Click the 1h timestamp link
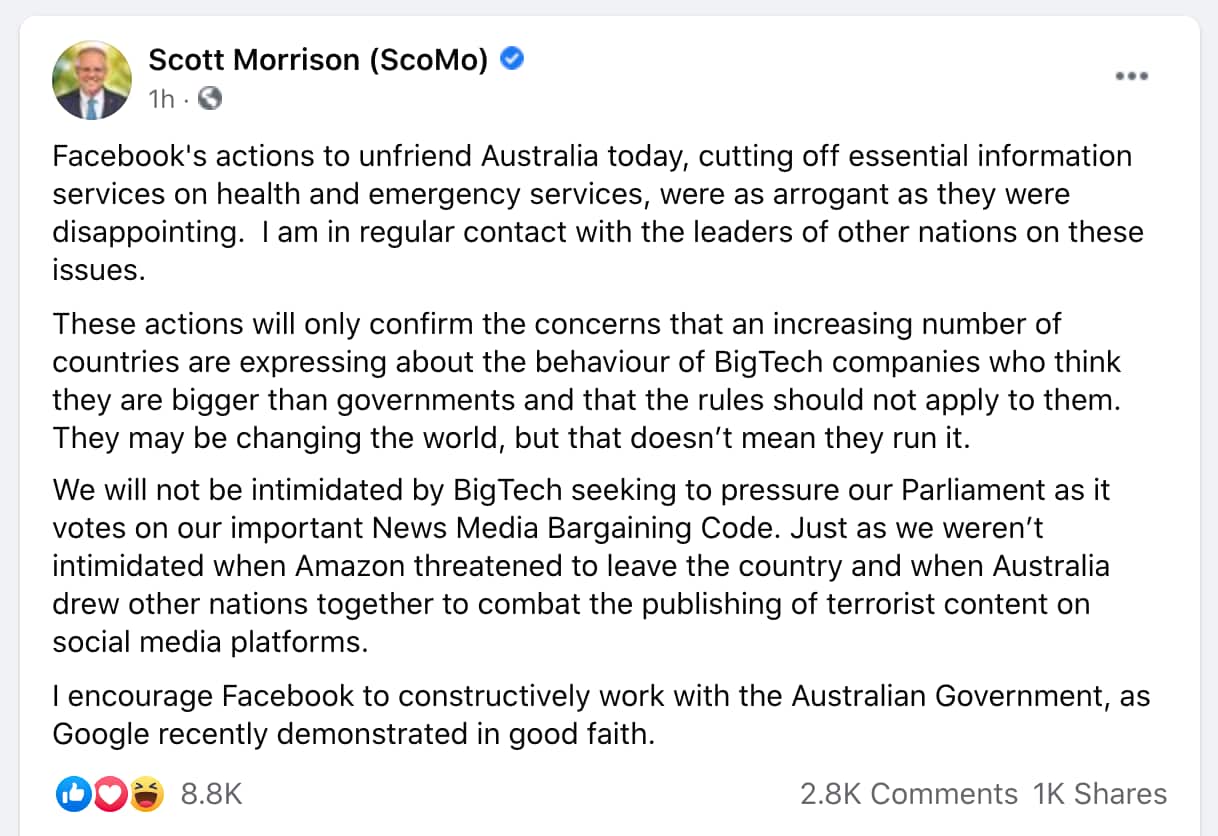The image size is (1218, 836). pyautogui.click(x=160, y=98)
